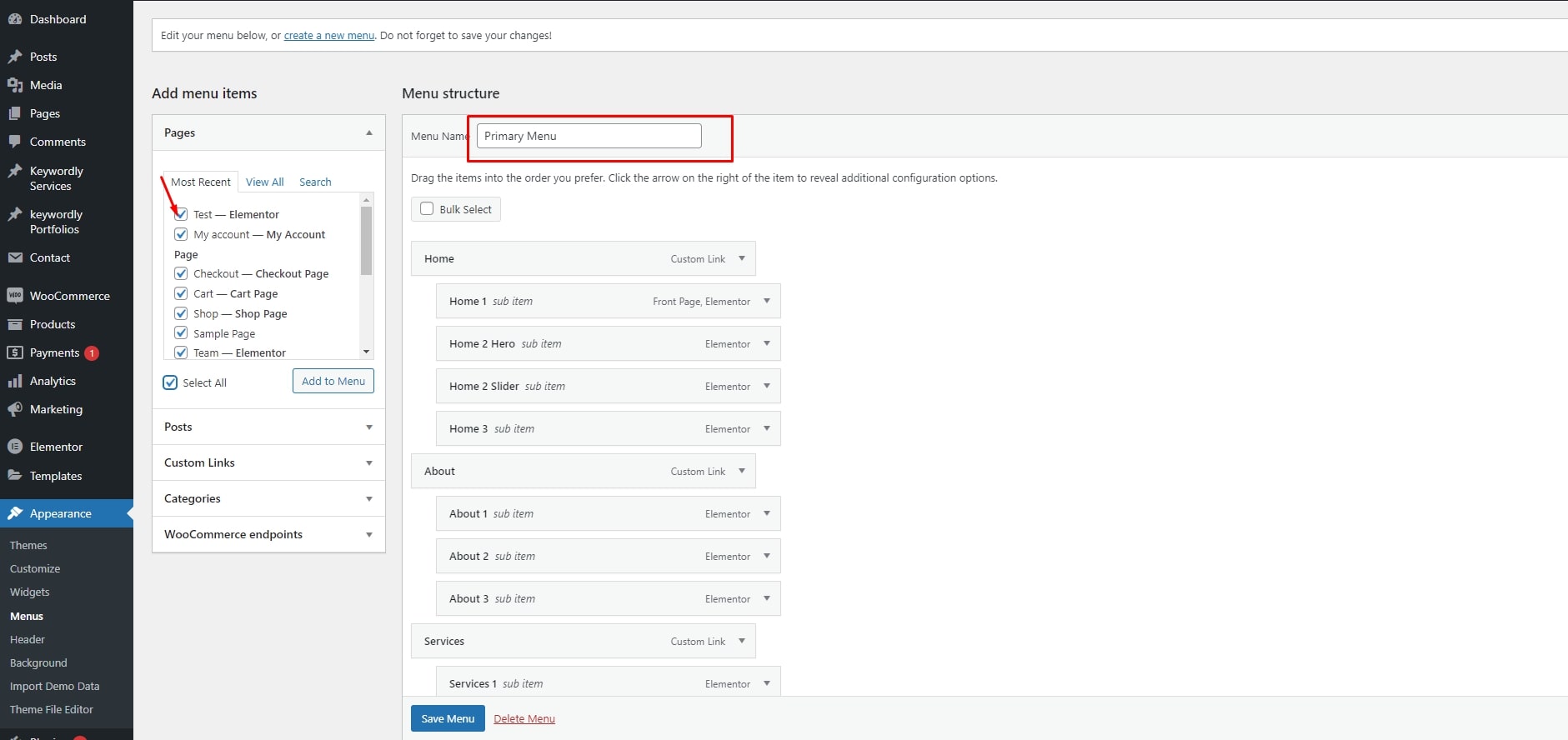Click the Products box icon

15,324
